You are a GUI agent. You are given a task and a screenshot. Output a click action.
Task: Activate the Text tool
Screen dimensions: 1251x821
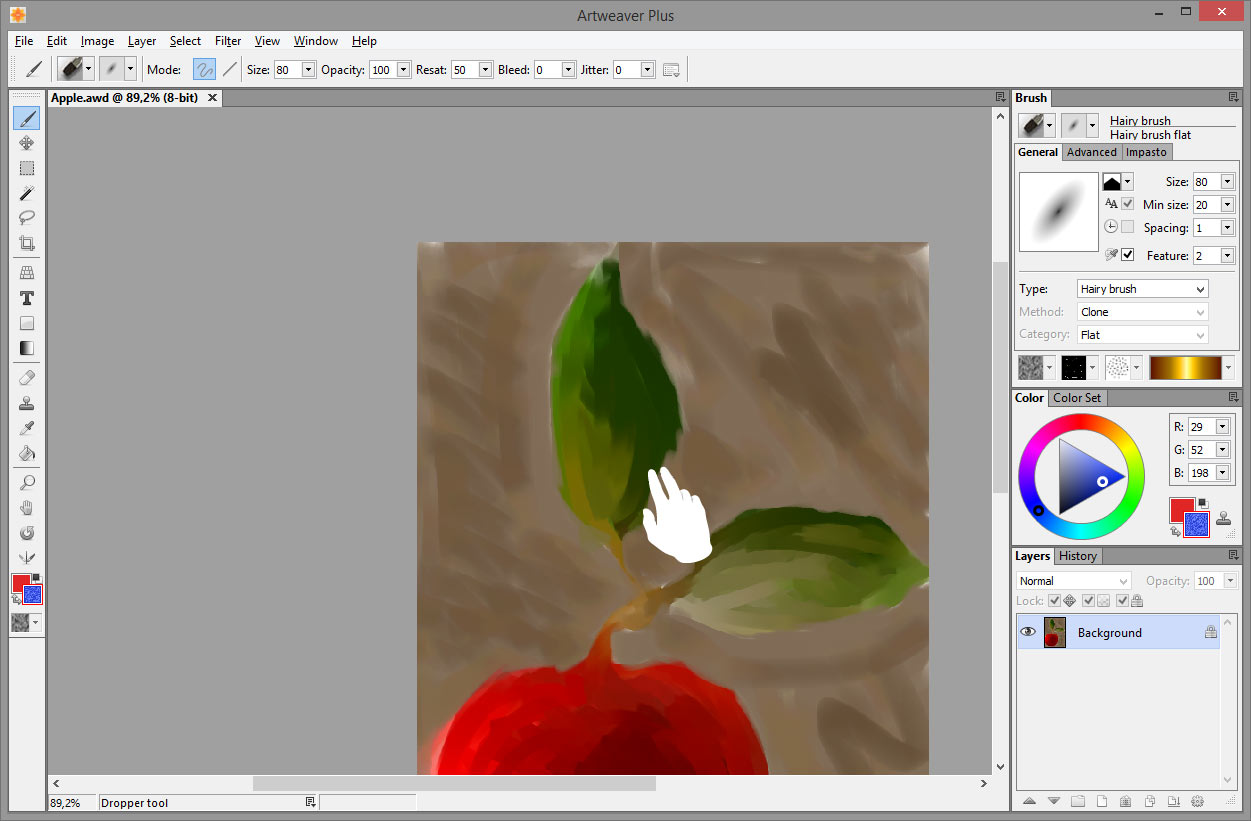(27, 298)
